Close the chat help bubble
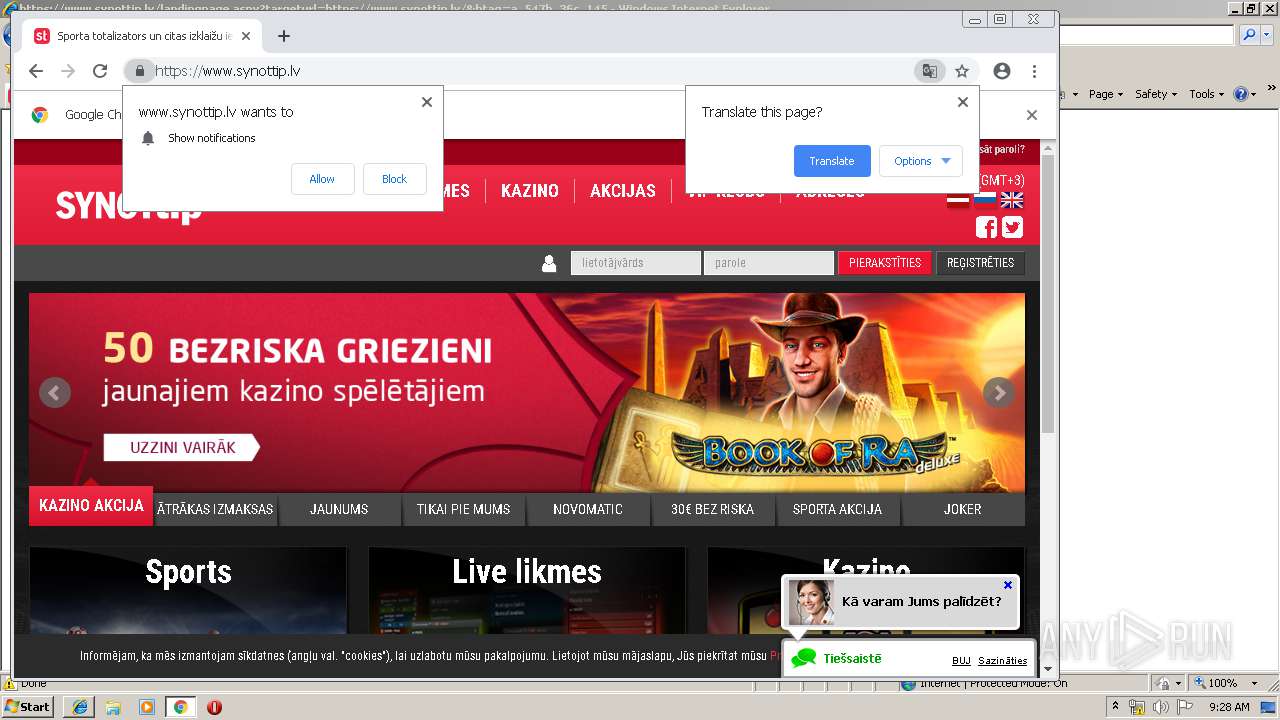 click(x=1008, y=585)
